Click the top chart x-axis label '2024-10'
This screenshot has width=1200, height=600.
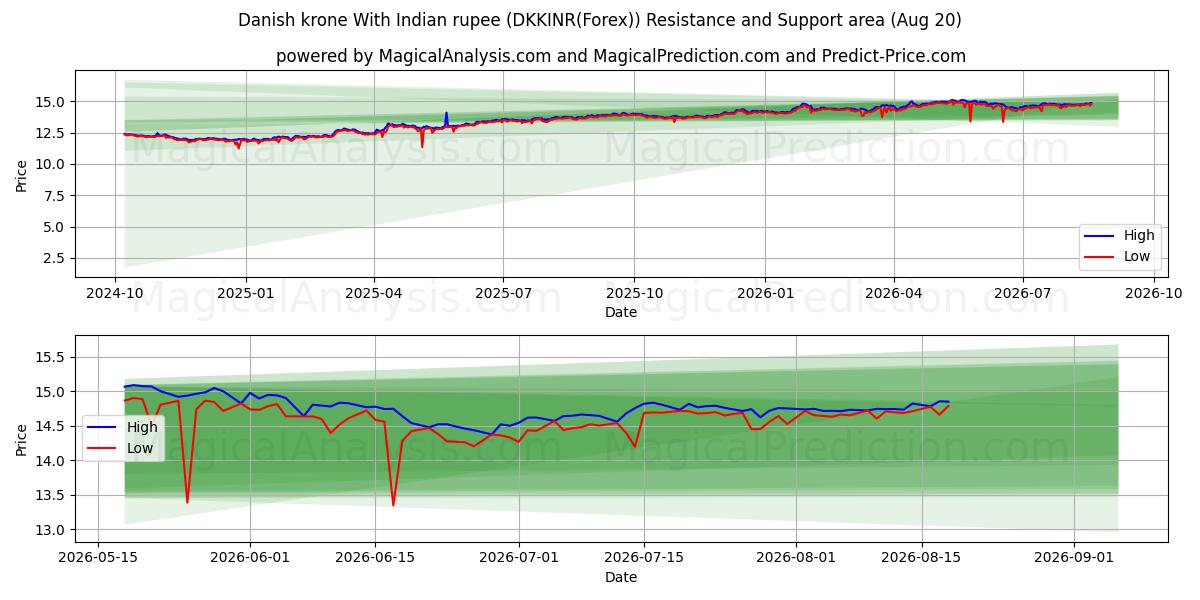click(115, 293)
